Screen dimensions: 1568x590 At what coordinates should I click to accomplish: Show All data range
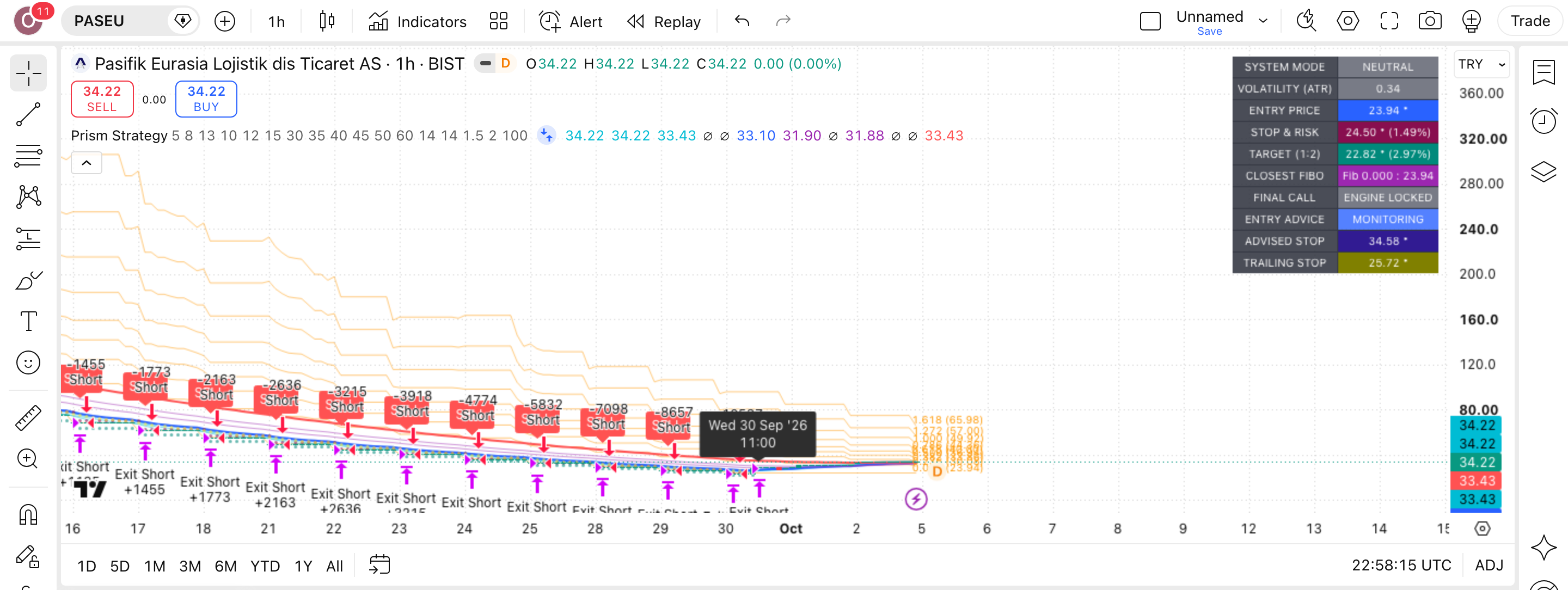point(334,566)
